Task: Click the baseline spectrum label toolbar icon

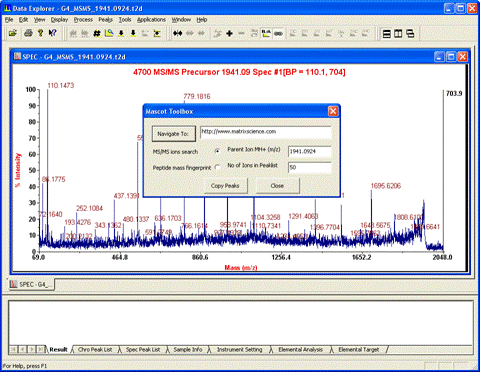Action: (266, 33)
